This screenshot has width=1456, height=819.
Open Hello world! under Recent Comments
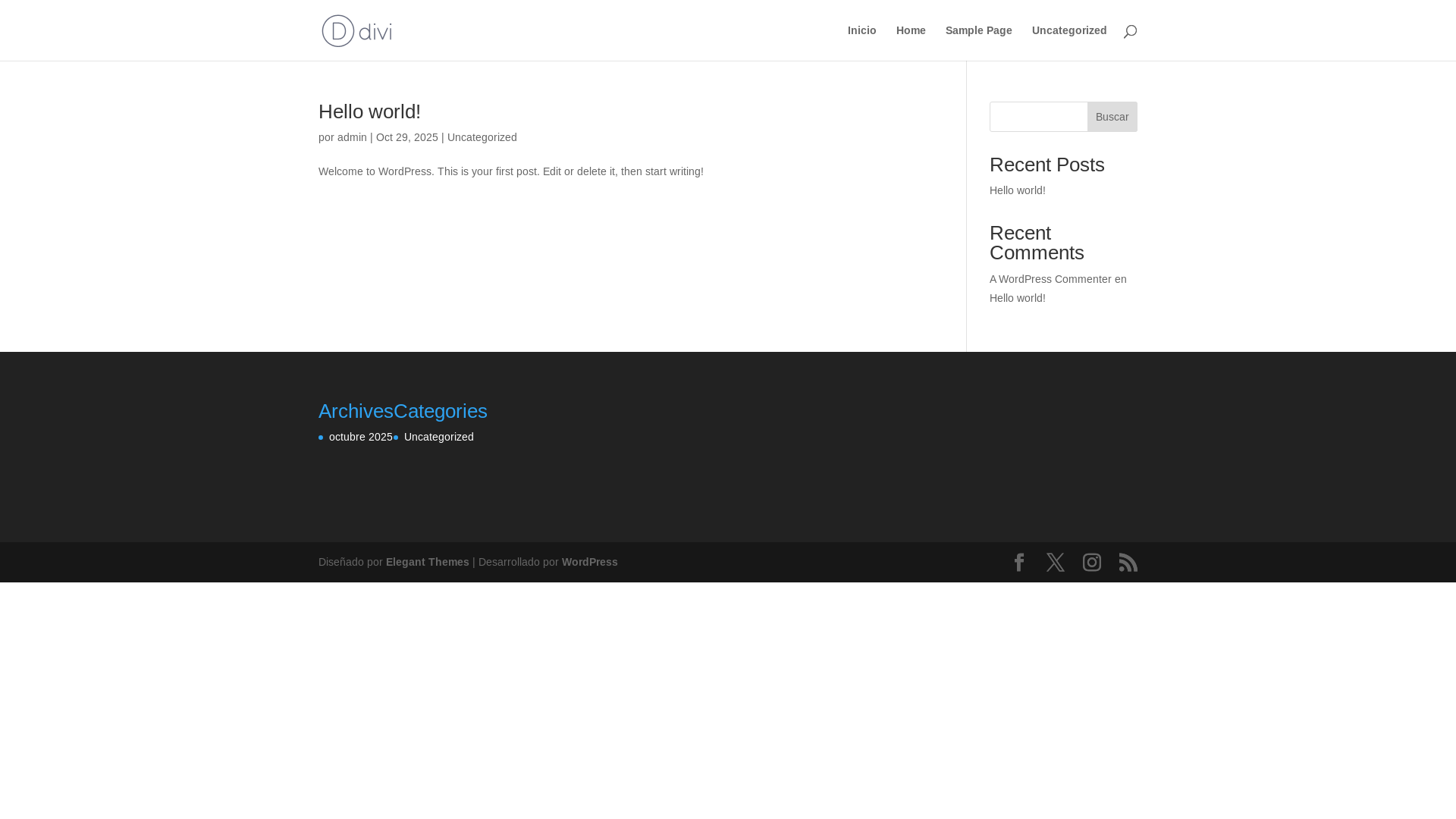pyautogui.click(x=1018, y=298)
